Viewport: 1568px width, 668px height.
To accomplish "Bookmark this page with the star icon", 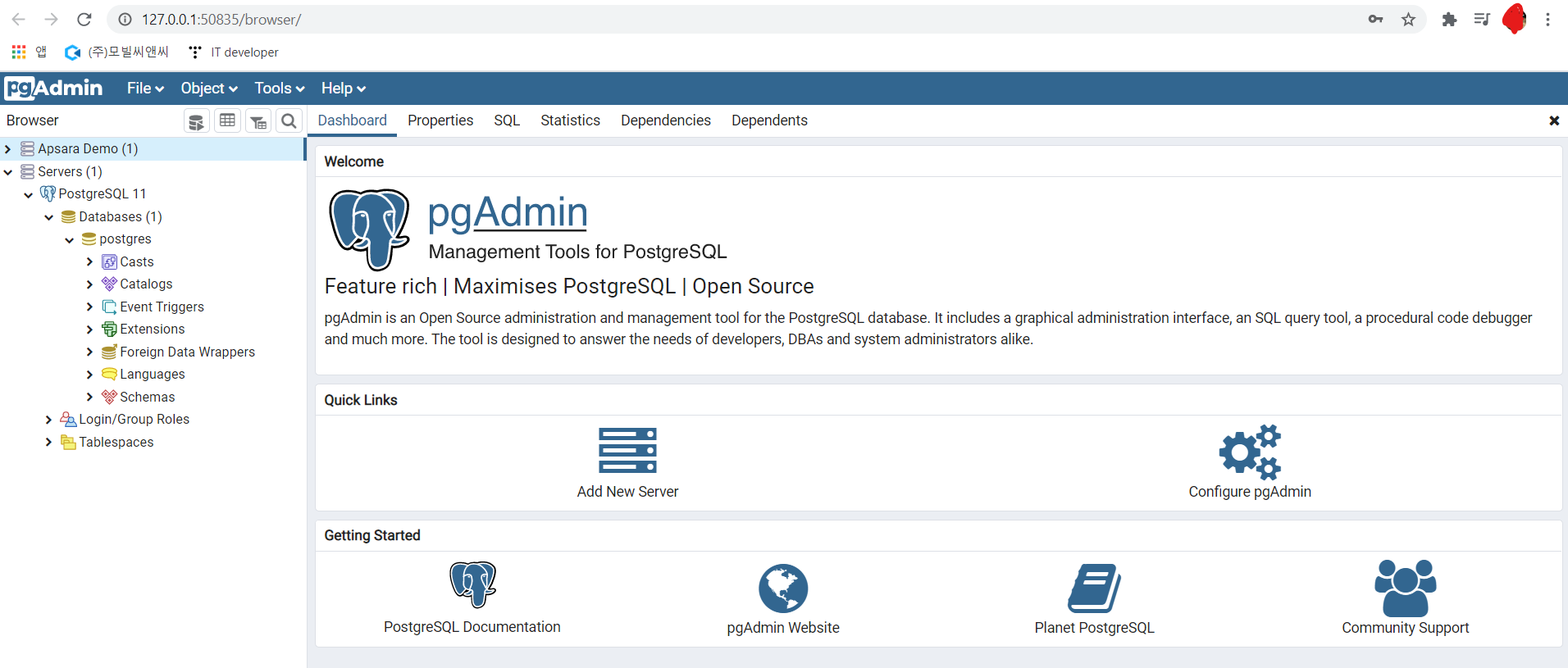I will click(x=1408, y=19).
